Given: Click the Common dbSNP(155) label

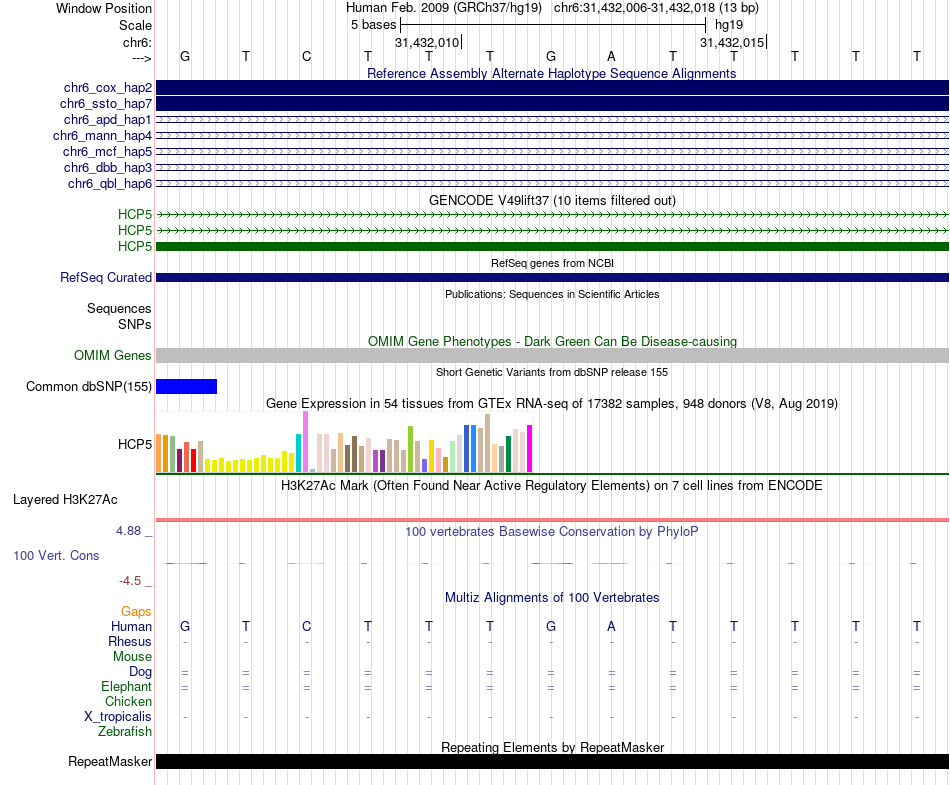Looking at the screenshot, I should point(89,386).
